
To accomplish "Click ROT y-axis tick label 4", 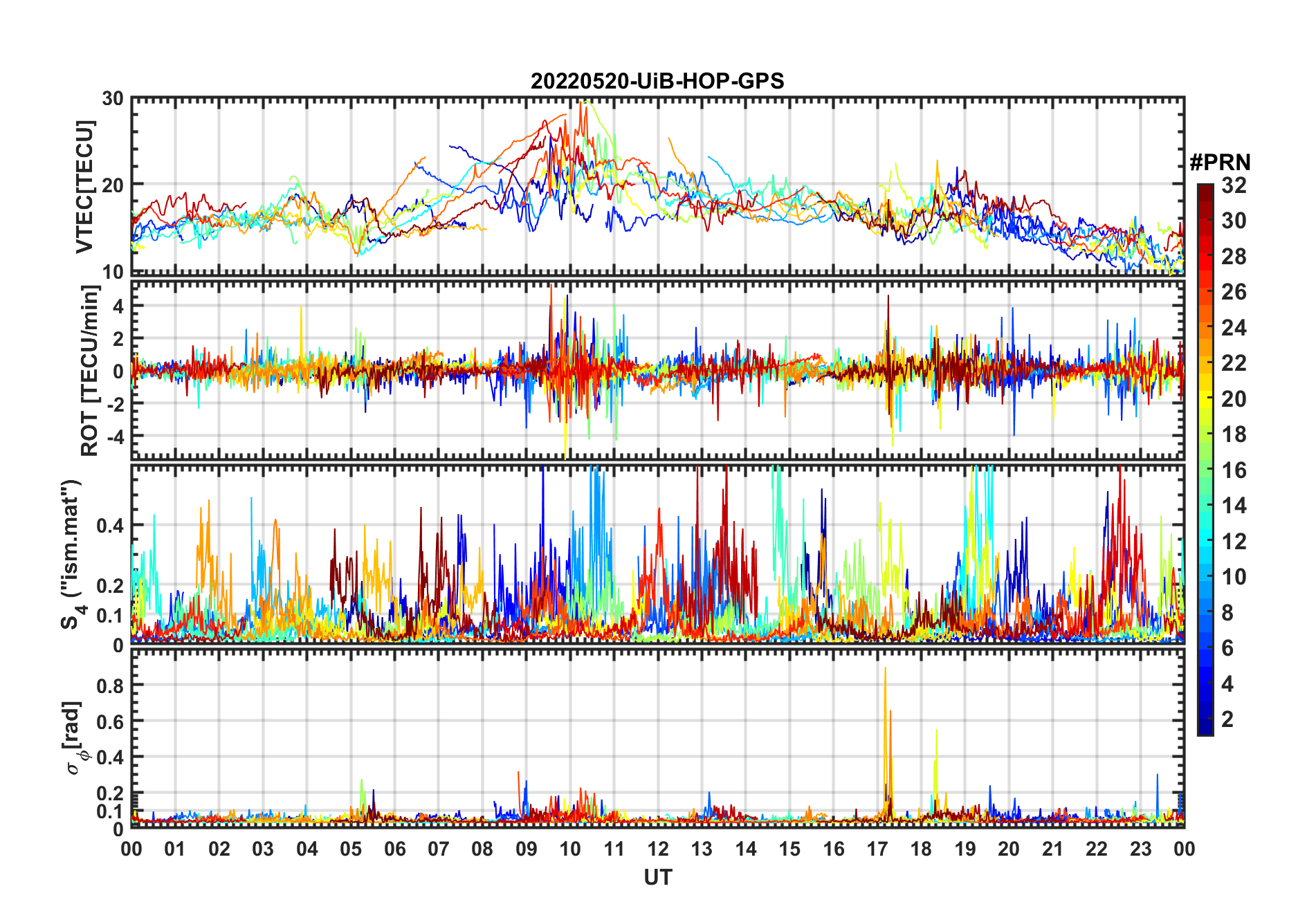I will point(118,305).
